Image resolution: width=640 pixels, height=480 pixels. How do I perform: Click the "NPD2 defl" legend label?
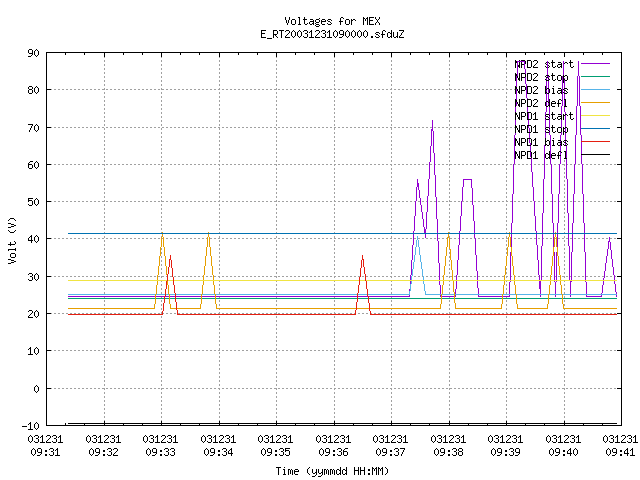tap(541, 103)
